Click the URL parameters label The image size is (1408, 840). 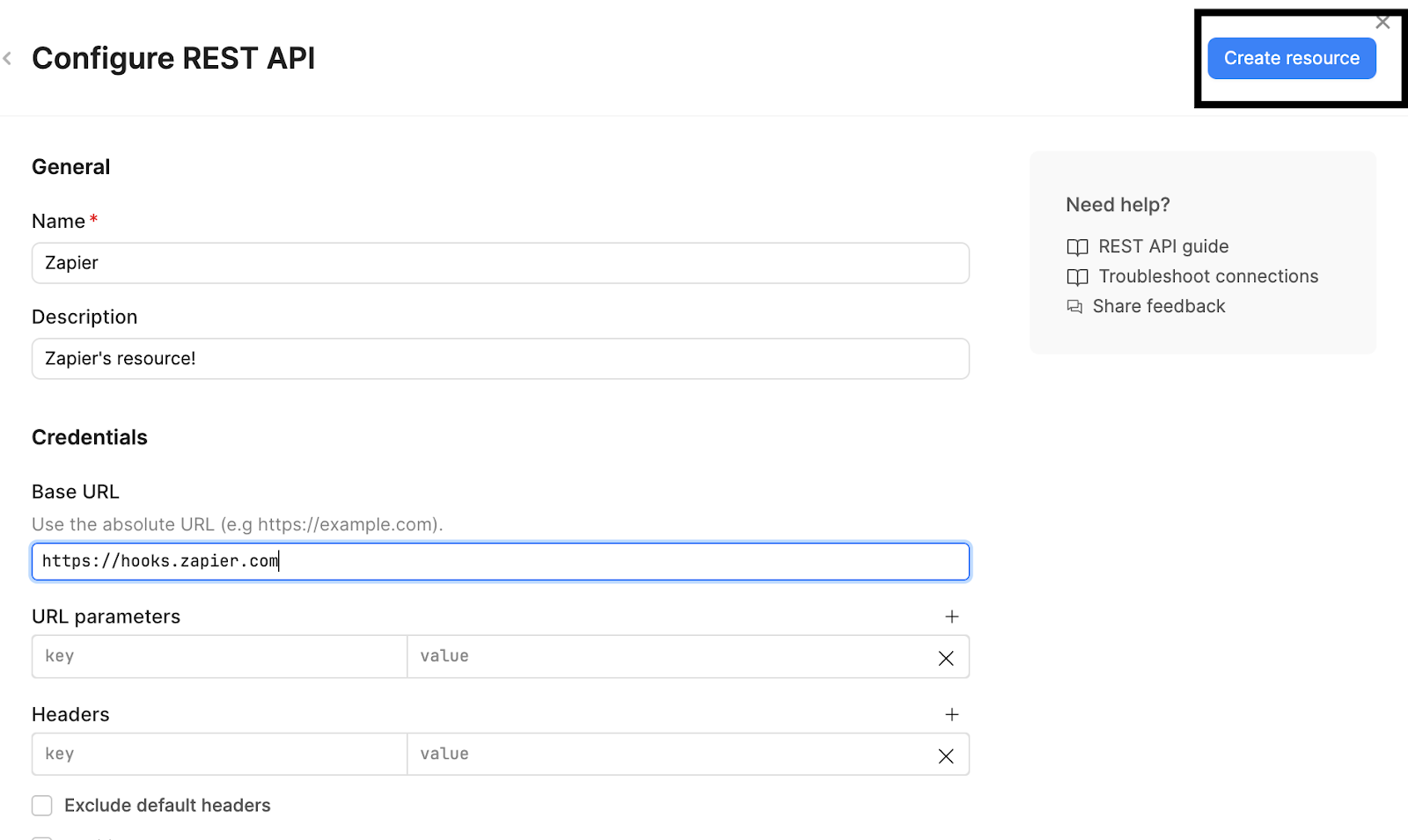pyautogui.click(x=106, y=617)
